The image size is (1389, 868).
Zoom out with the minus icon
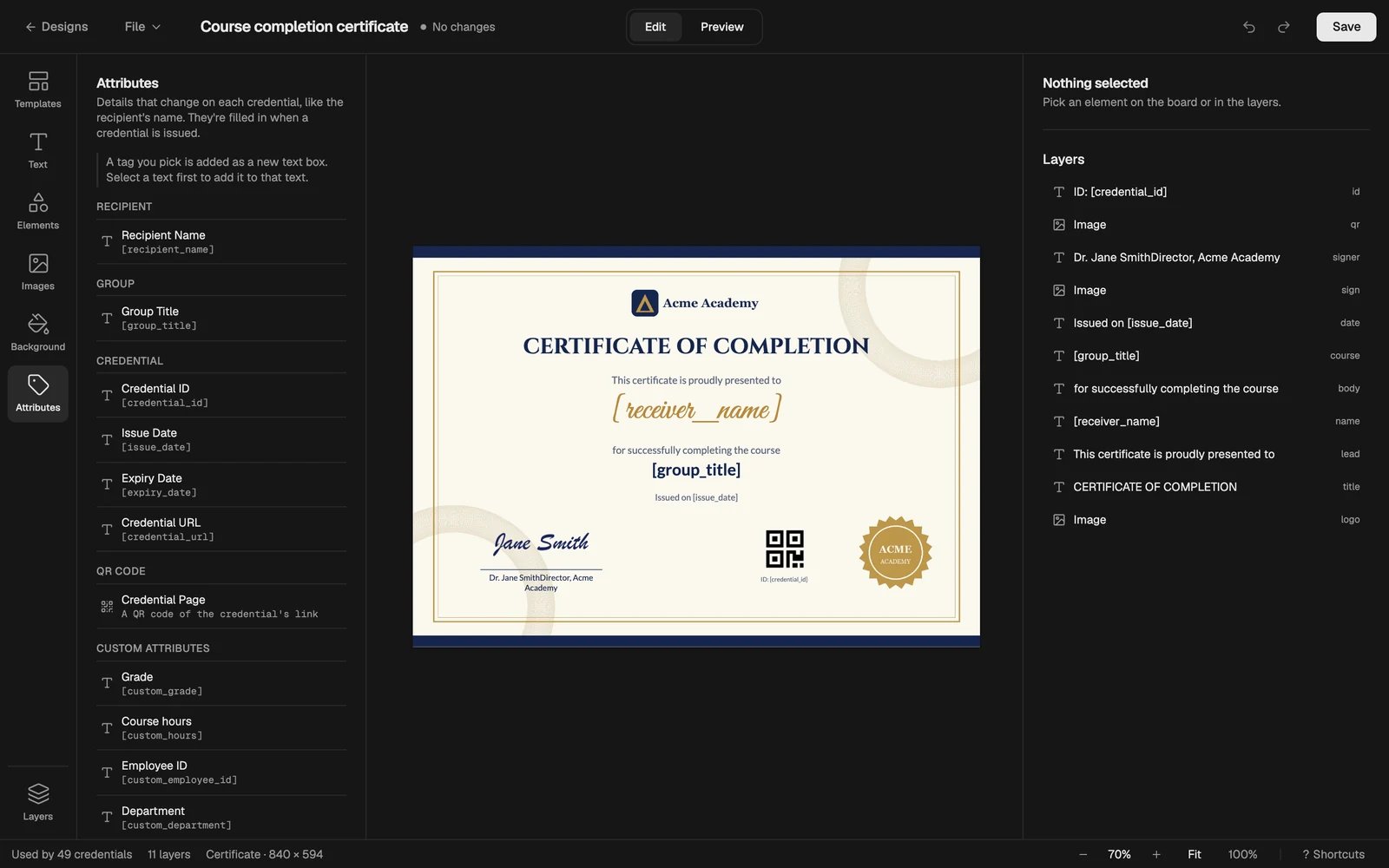(1083, 854)
